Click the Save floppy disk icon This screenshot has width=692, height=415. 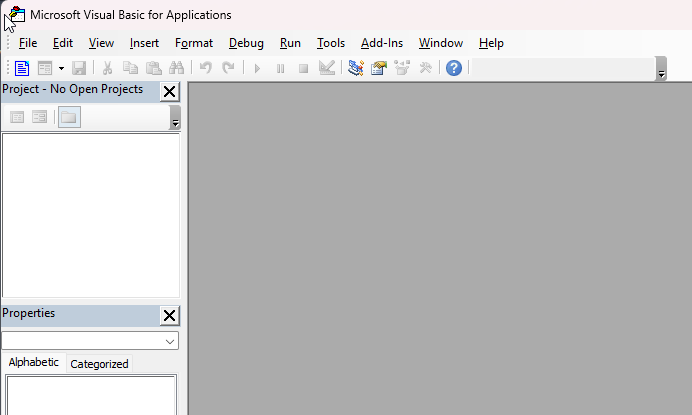click(x=79, y=68)
